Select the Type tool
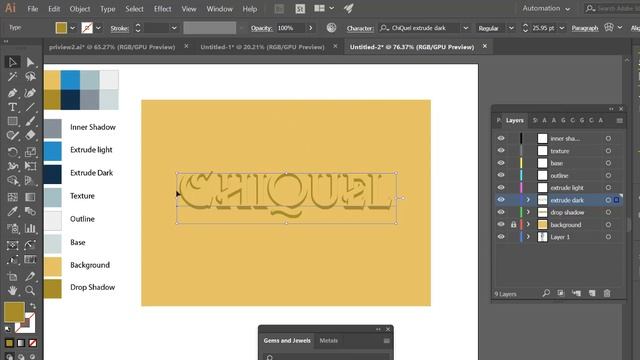 click(12, 107)
